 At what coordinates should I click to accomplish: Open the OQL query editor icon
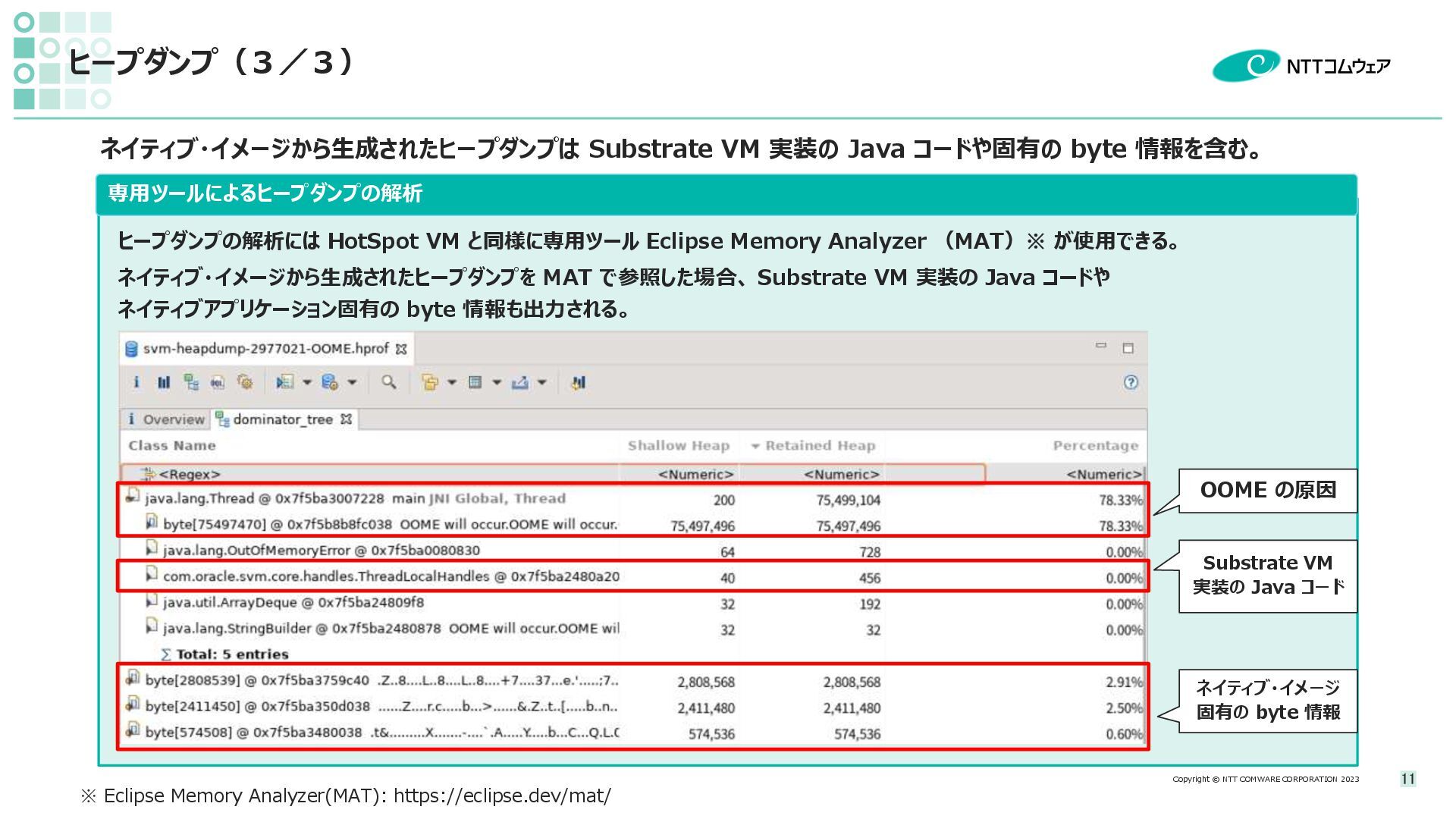218,382
